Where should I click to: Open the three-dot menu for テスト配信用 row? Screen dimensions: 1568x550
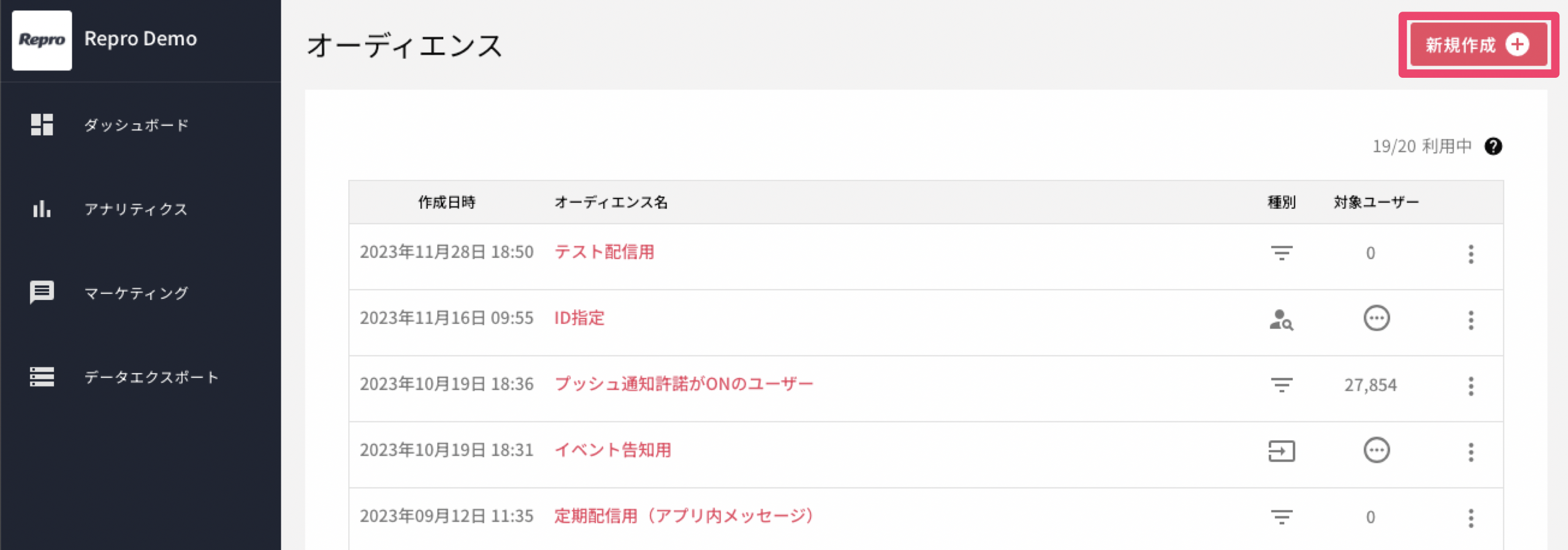pos(1471,254)
